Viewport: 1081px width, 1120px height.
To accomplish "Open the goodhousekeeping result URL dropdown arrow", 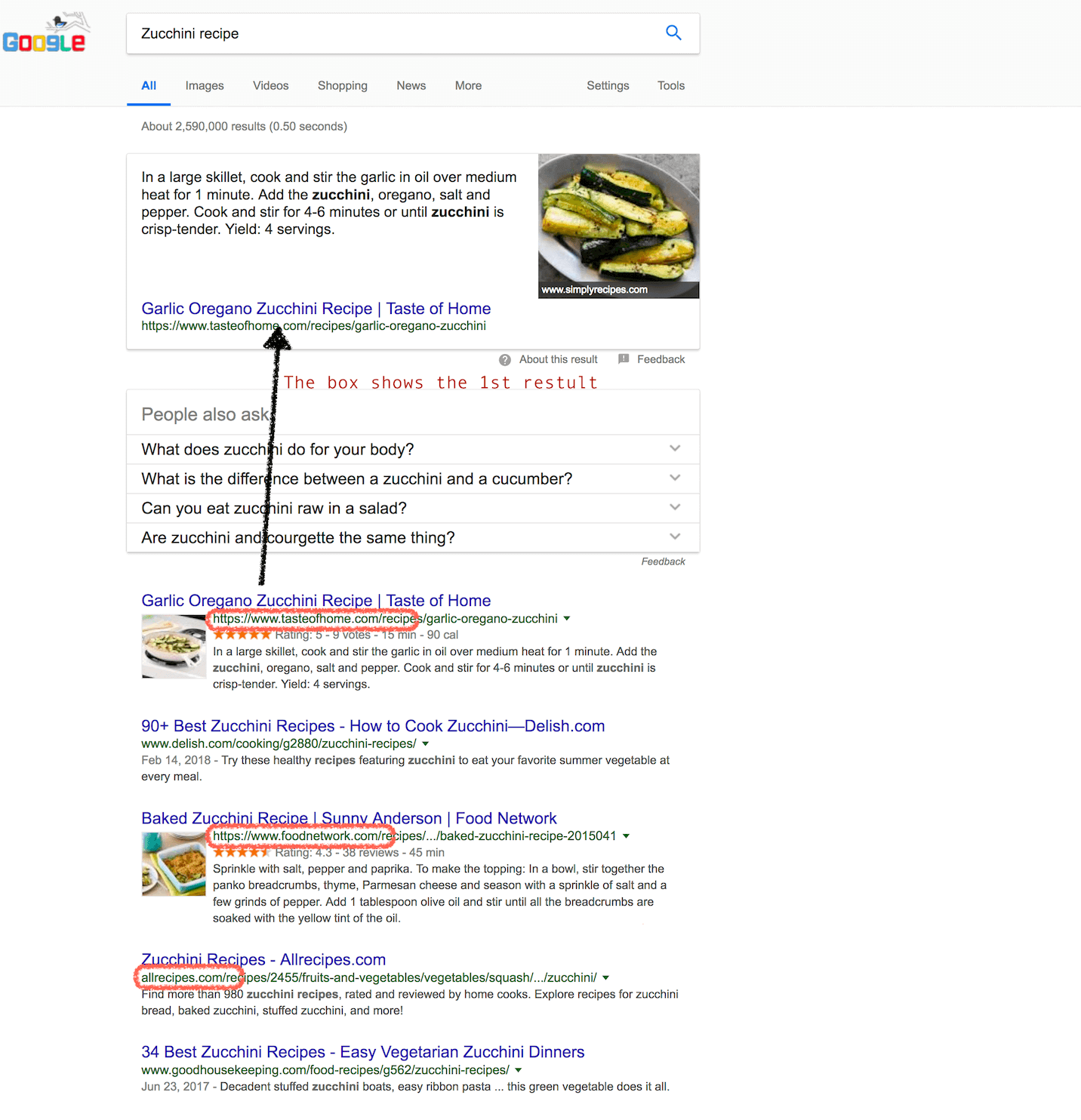I will tap(519, 1070).
